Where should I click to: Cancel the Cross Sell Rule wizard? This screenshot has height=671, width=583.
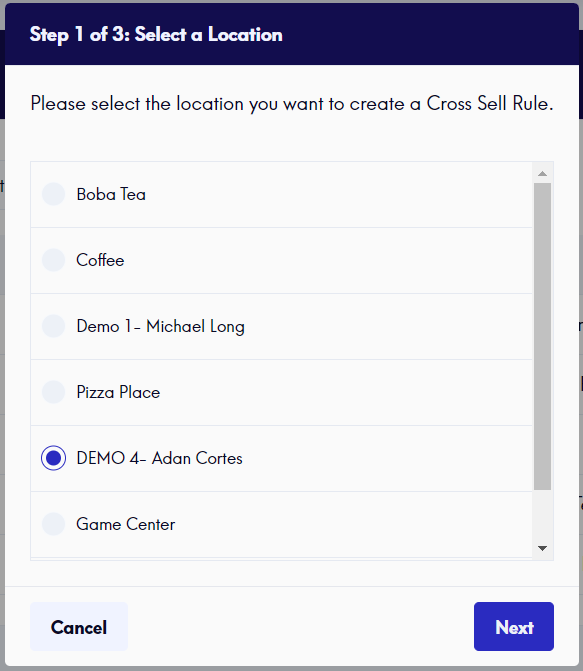[x=79, y=627]
